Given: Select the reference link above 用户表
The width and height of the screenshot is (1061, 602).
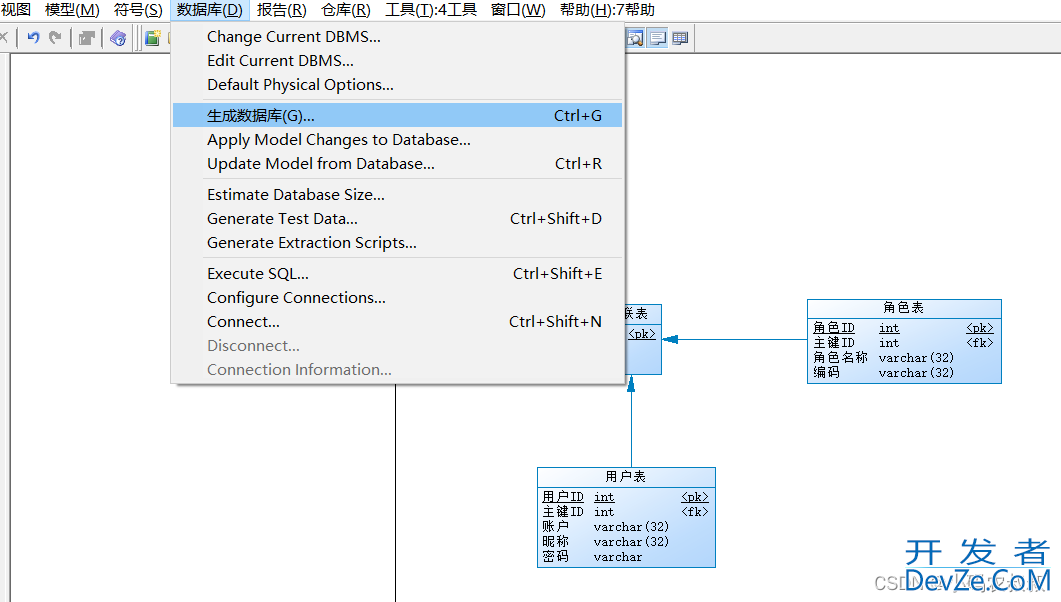Looking at the screenshot, I should coord(631,421).
